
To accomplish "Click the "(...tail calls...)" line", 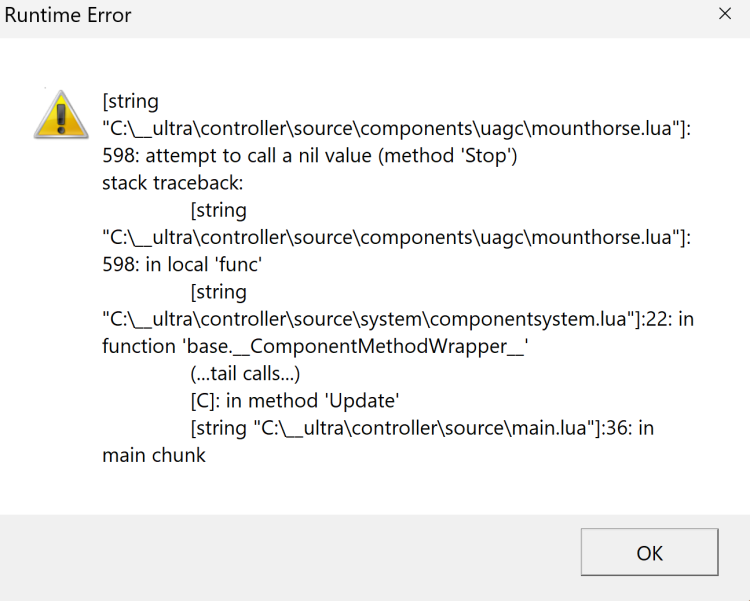I will (x=245, y=373).
